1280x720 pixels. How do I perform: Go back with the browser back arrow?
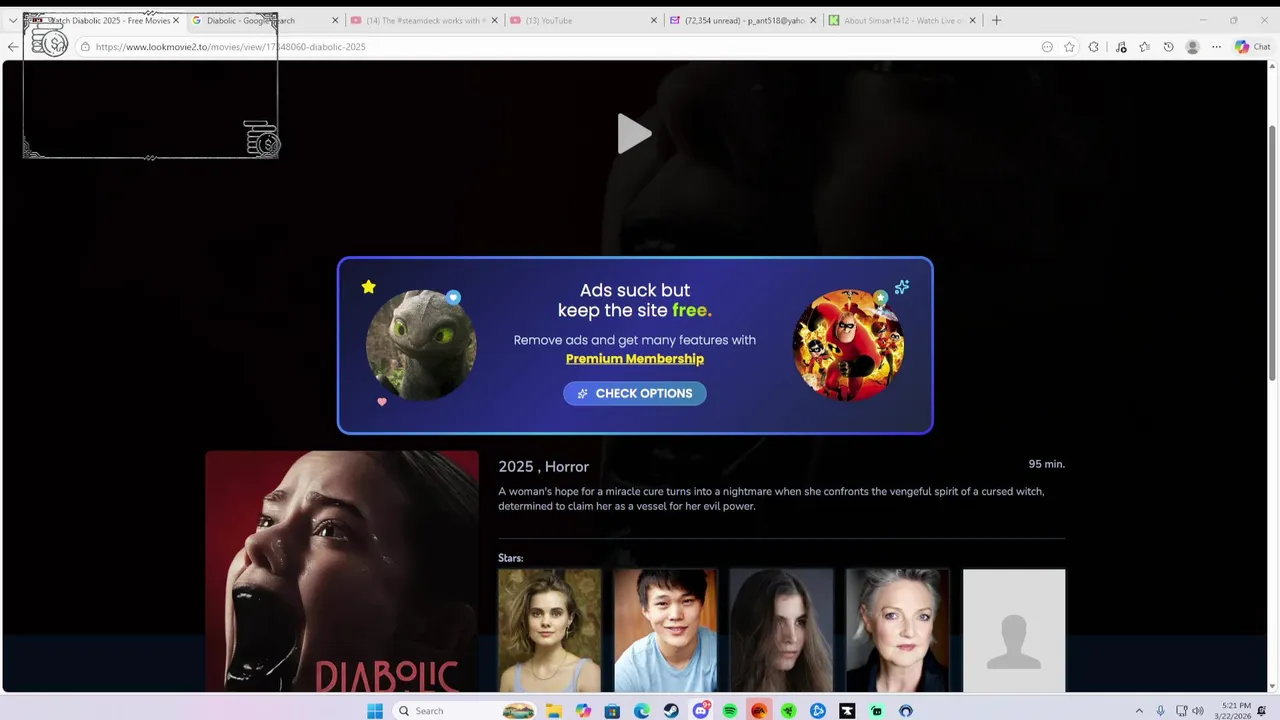coord(13,47)
